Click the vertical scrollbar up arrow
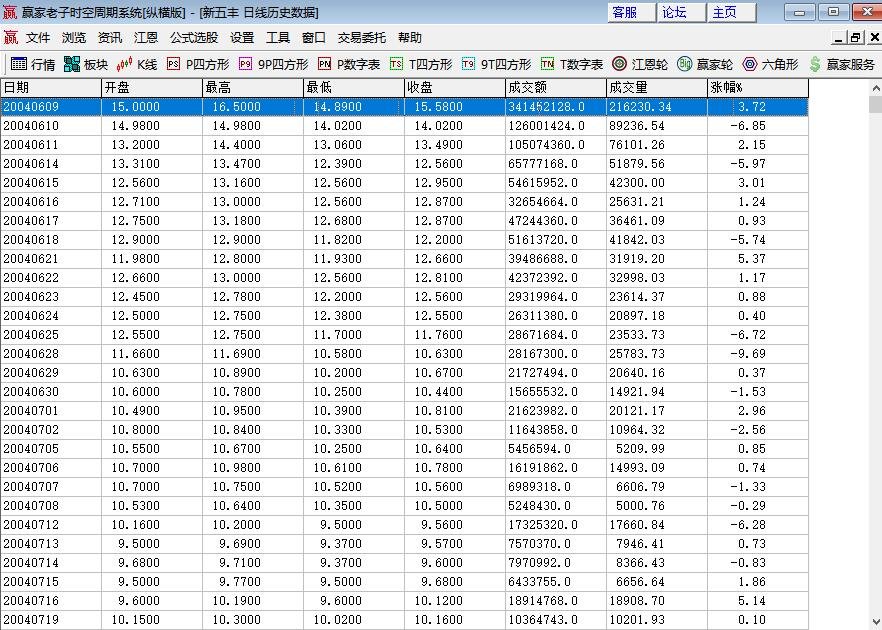Screen dimensions: 882x630 click(x=876, y=88)
